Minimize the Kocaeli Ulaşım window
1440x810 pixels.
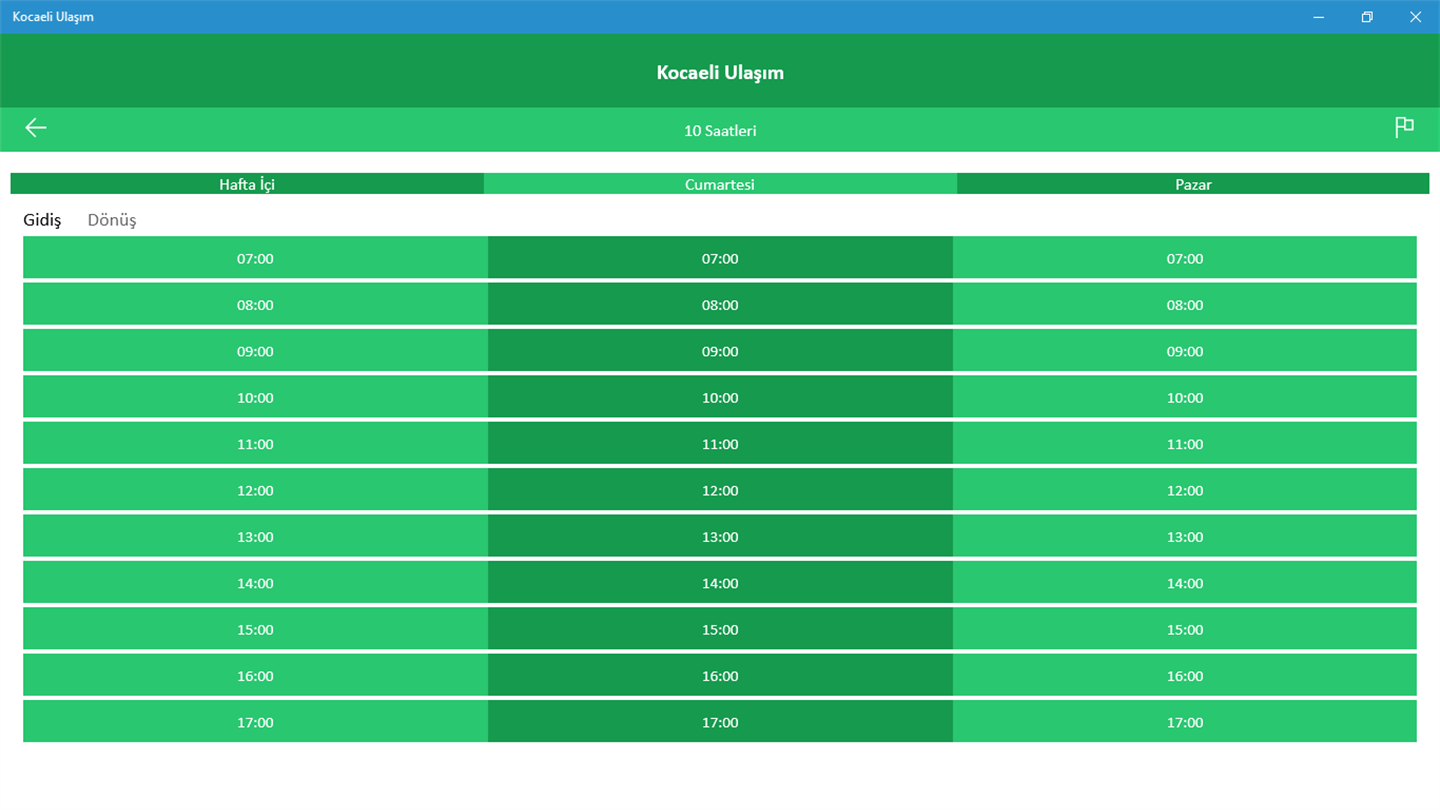pos(1319,17)
